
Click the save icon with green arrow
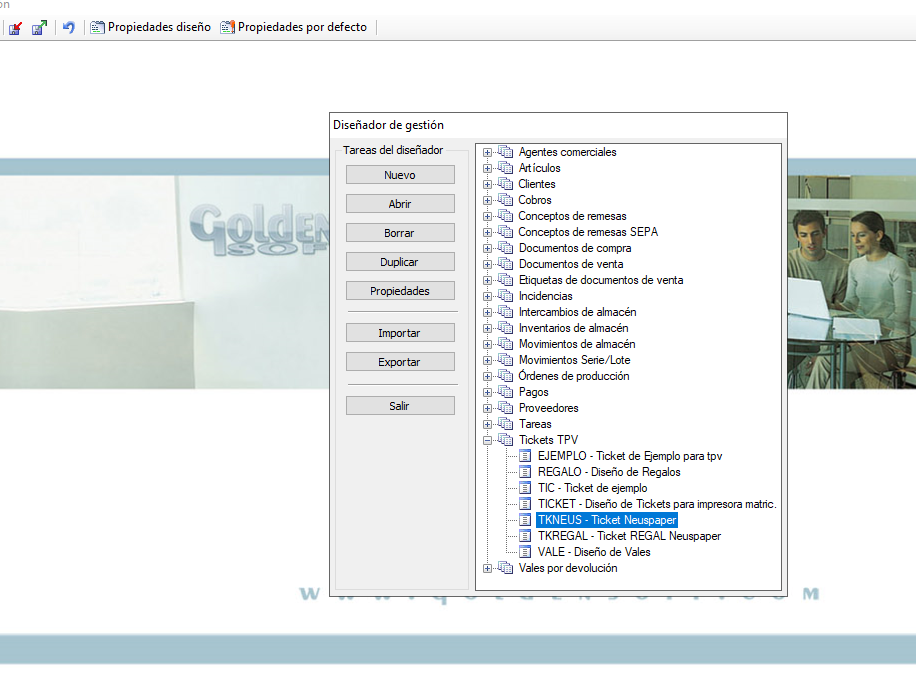click(x=39, y=28)
